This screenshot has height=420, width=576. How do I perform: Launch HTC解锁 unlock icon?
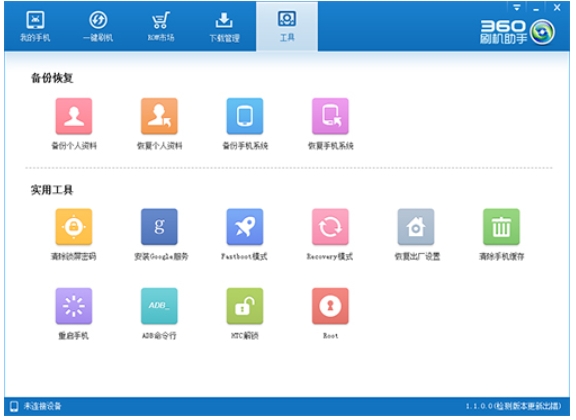[245, 306]
